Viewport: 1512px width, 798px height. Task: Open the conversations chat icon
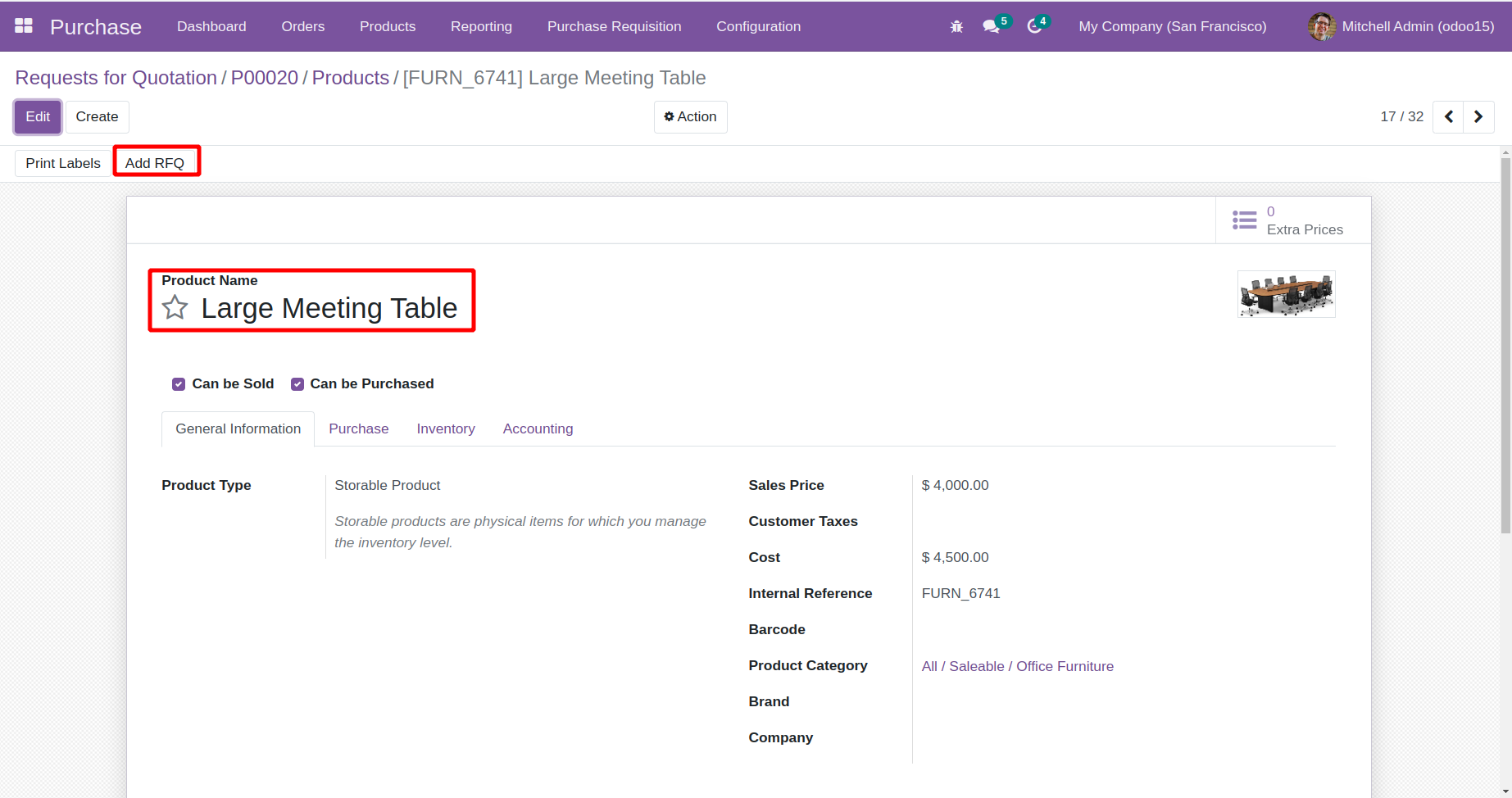pyautogui.click(x=992, y=26)
